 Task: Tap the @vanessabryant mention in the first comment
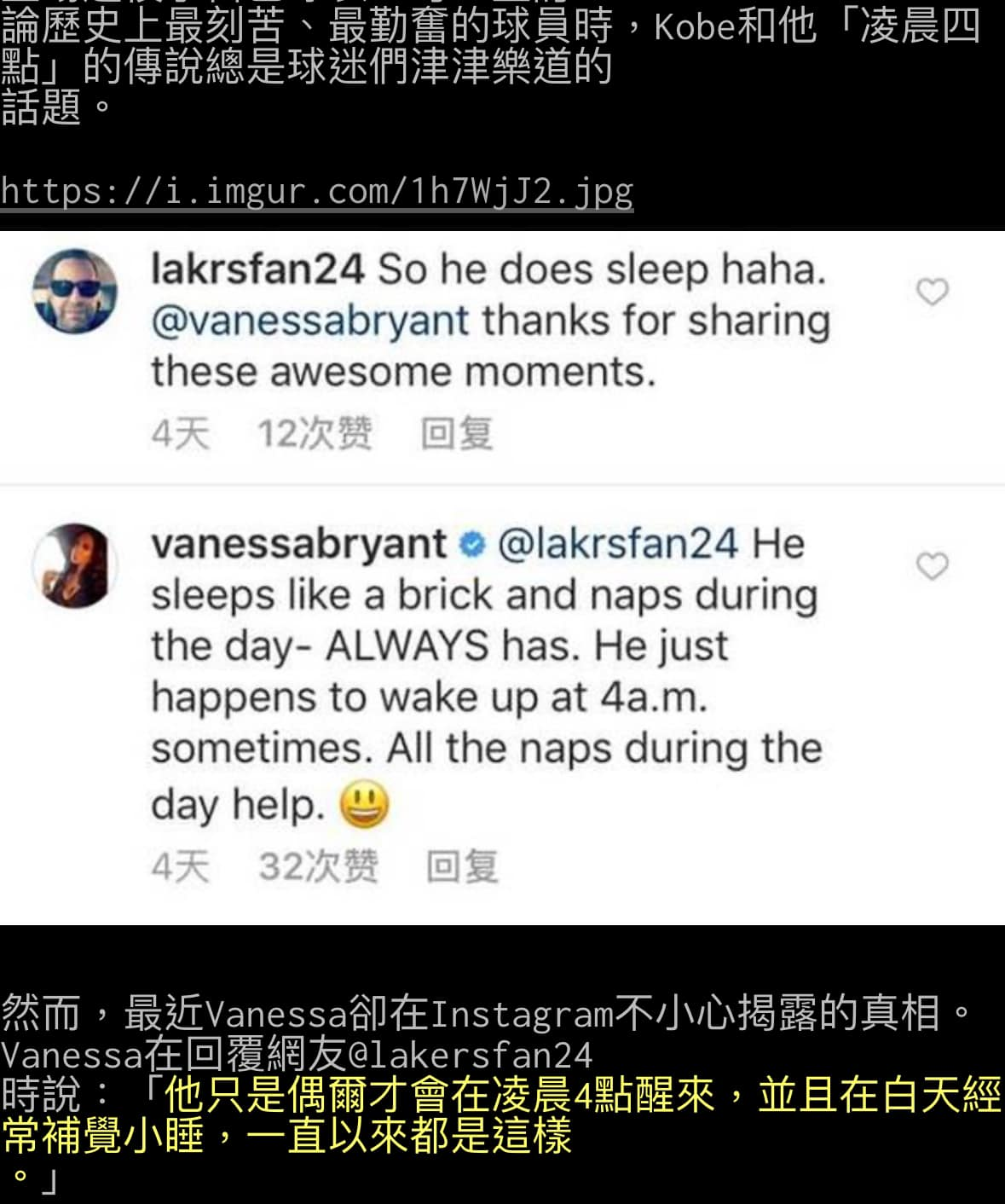pyautogui.click(x=310, y=321)
